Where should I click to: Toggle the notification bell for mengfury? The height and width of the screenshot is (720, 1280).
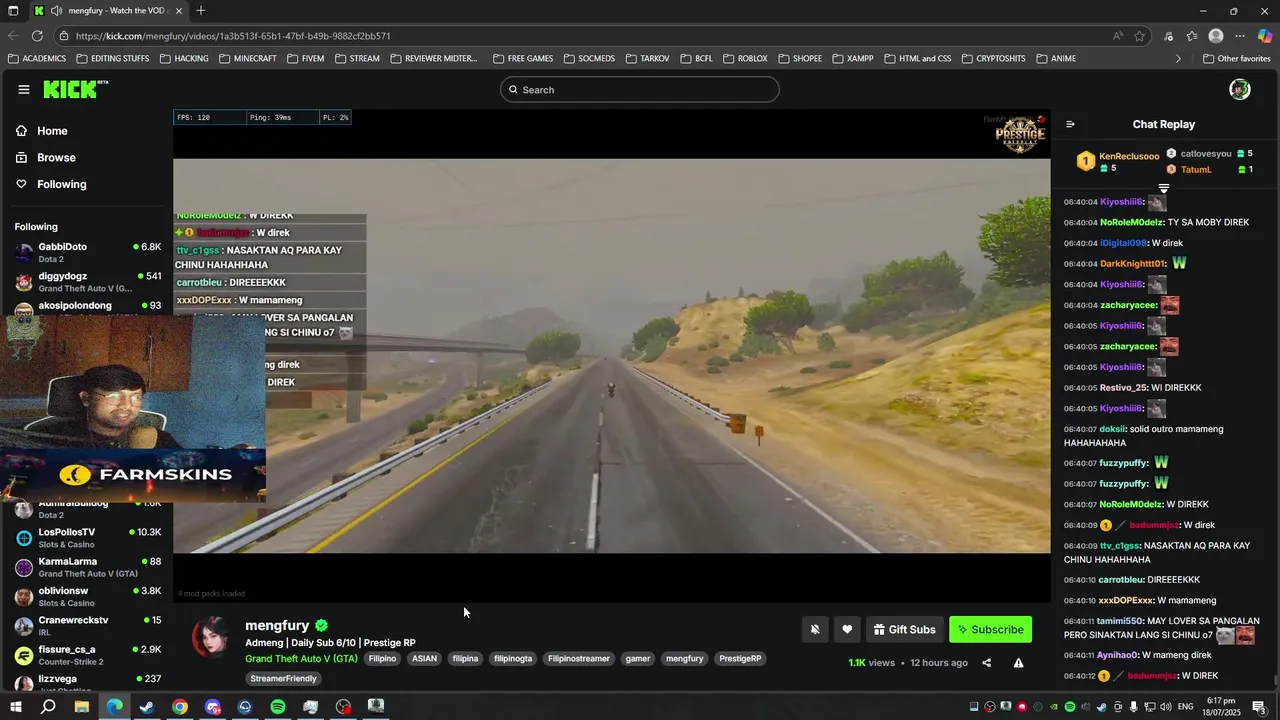(815, 629)
